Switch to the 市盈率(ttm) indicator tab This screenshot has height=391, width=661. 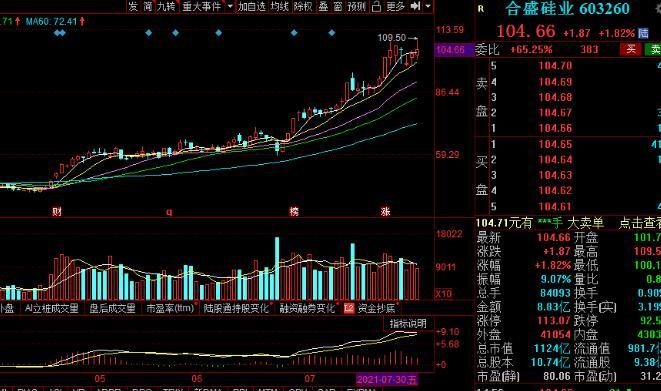(x=170, y=308)
